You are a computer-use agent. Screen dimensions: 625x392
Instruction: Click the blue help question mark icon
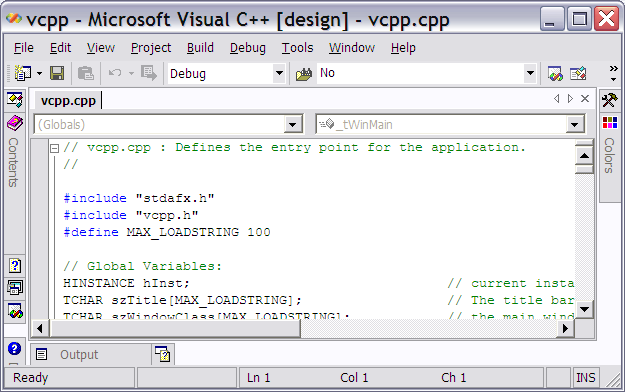click(14, 349)
